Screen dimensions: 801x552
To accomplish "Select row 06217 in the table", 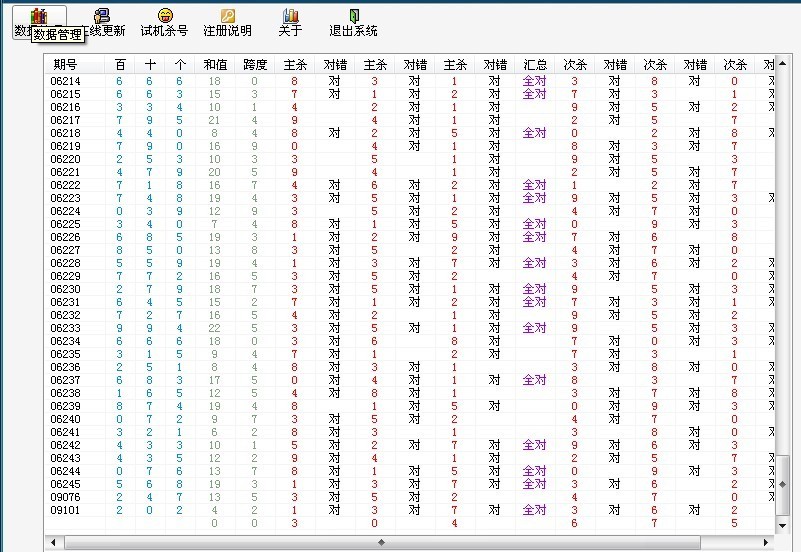I will (410, 120).
